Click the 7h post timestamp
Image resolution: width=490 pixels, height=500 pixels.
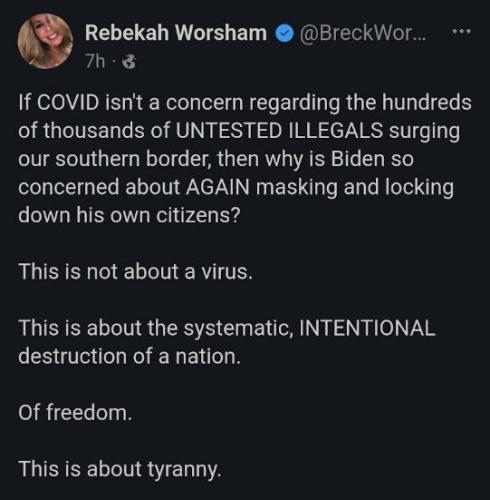(95, 62)
